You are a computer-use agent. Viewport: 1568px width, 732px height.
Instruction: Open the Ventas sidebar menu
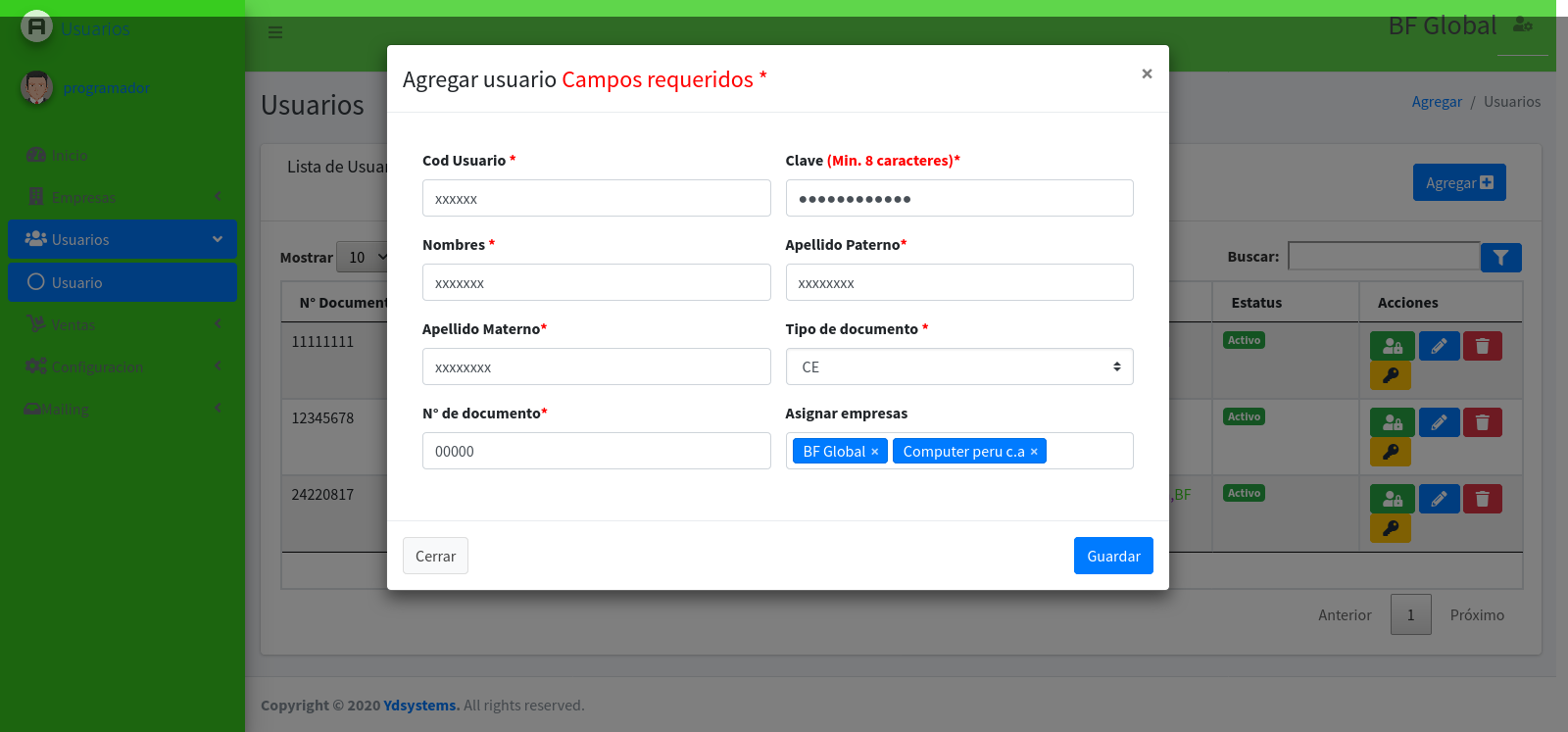[122, 324]
